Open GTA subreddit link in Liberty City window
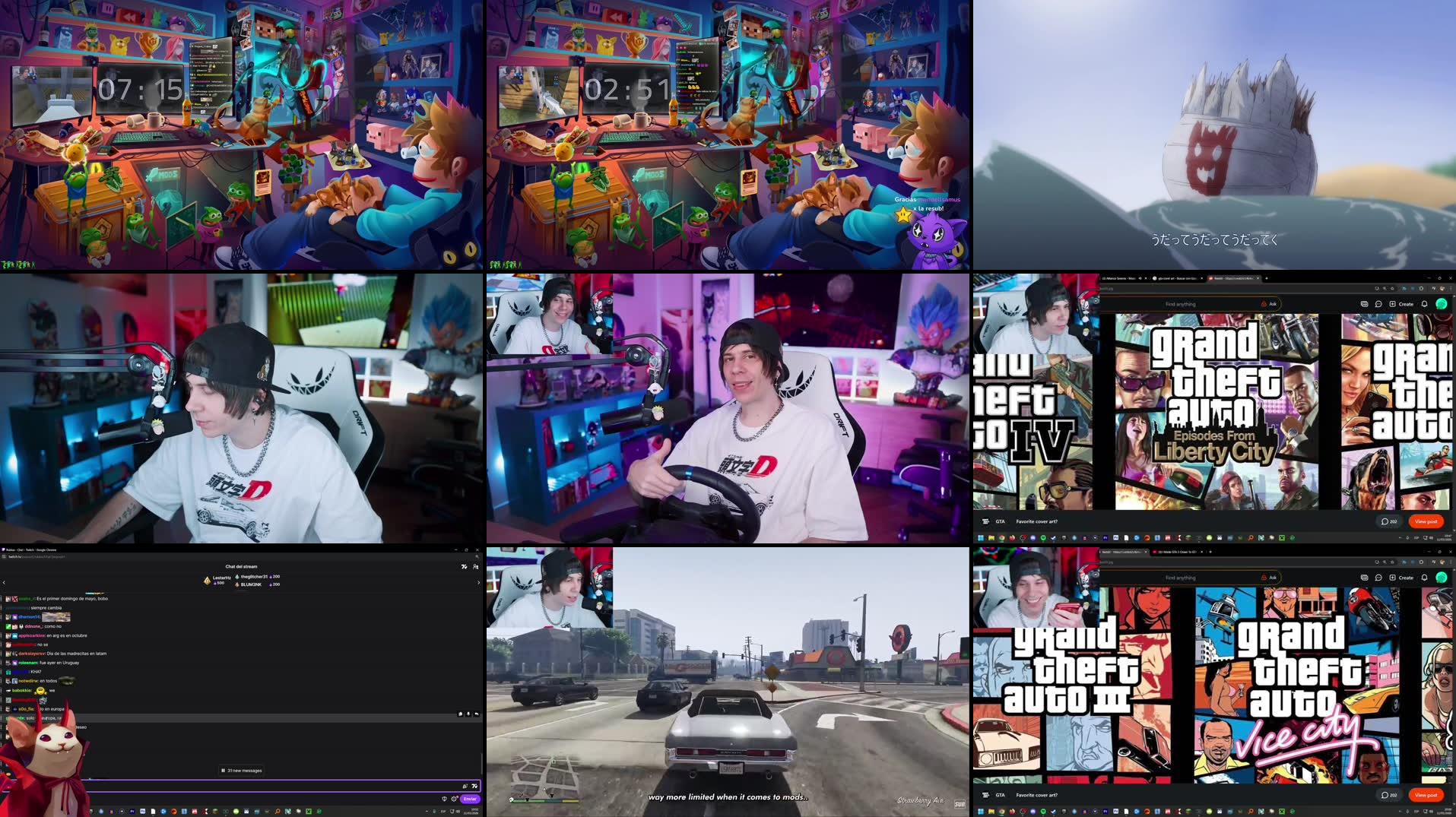 [x=1001, y=521]
